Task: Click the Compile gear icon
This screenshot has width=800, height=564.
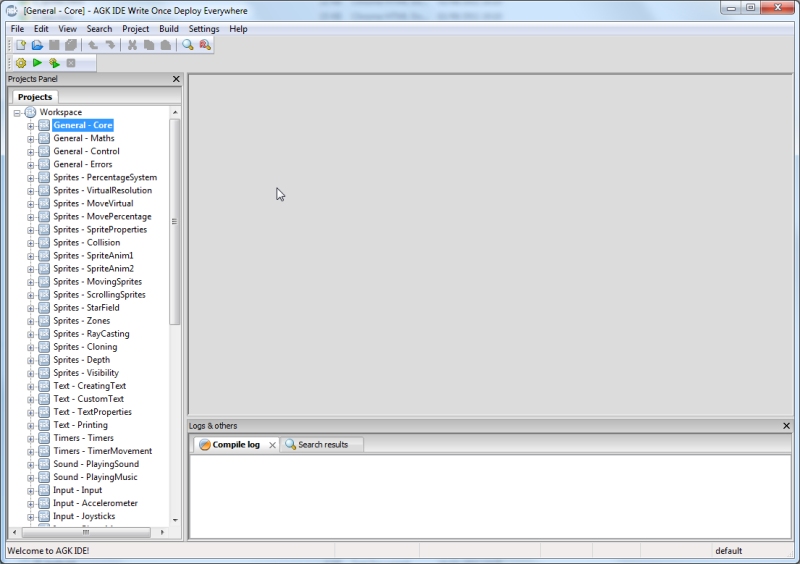Action: 21,63
